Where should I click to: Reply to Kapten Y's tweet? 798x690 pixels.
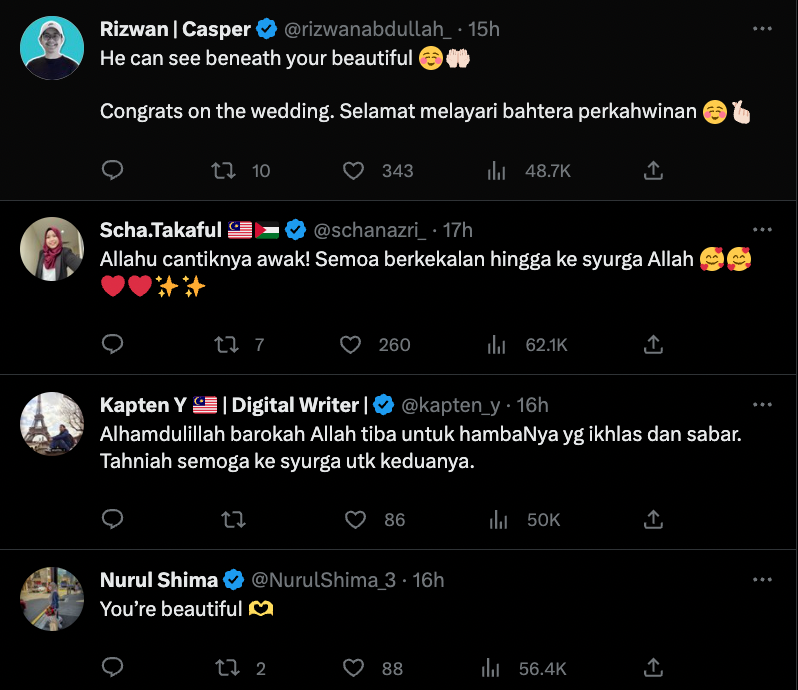click(113, 519)
